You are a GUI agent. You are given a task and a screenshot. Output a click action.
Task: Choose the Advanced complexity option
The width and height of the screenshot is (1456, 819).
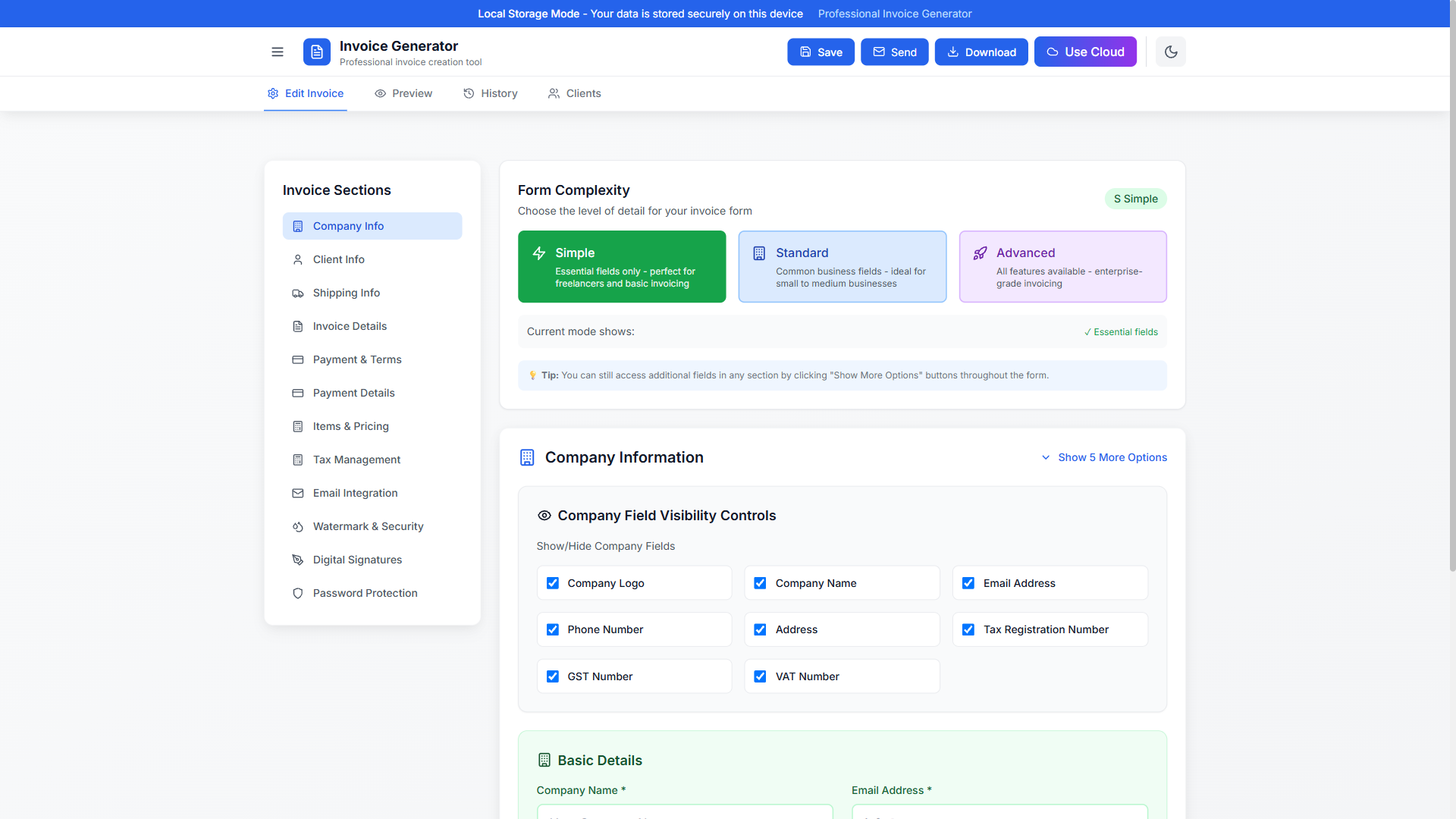[x=1062, y=266]
